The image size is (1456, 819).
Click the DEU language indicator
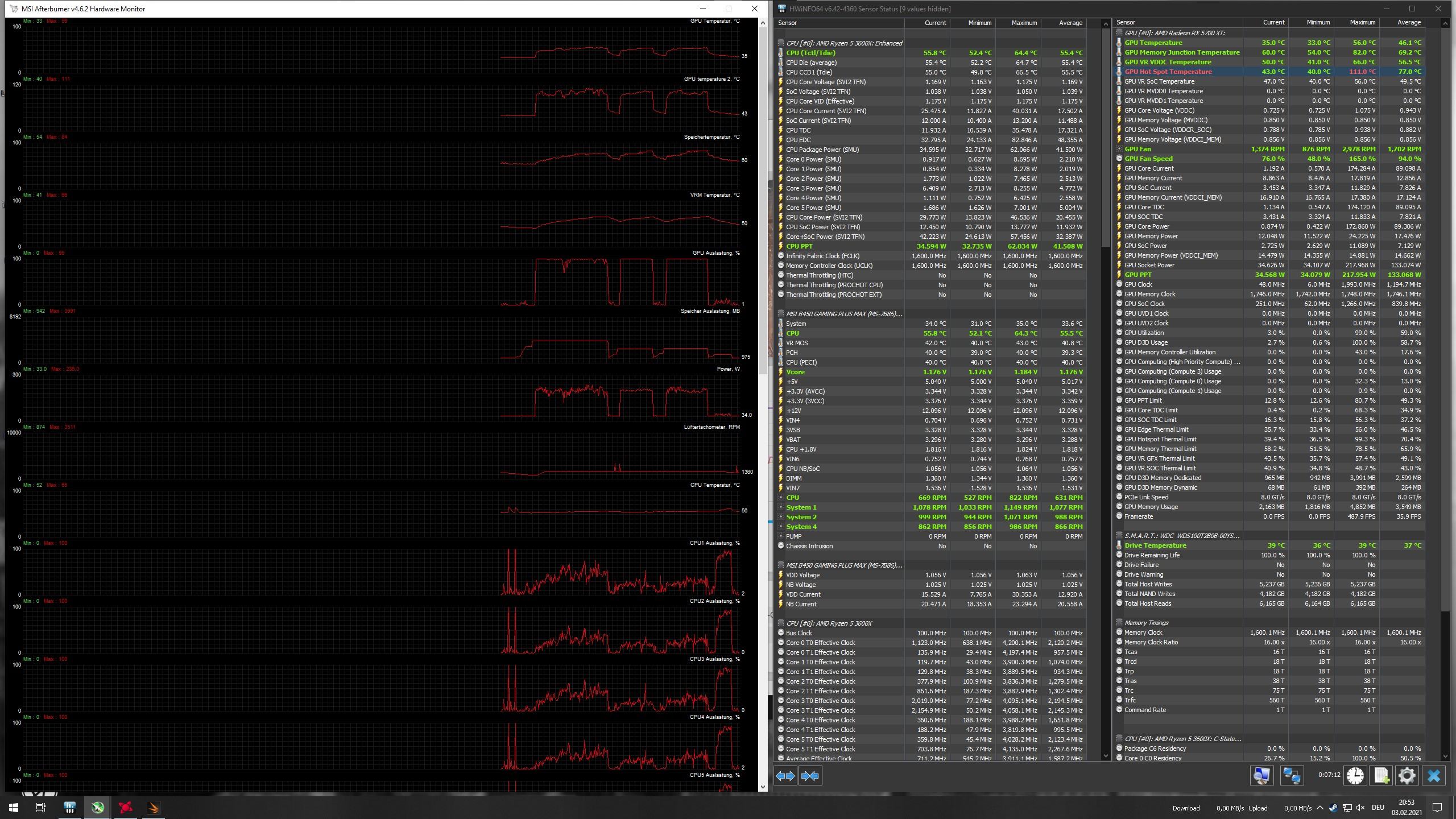pyautogui.click(x=1378, y=808)
